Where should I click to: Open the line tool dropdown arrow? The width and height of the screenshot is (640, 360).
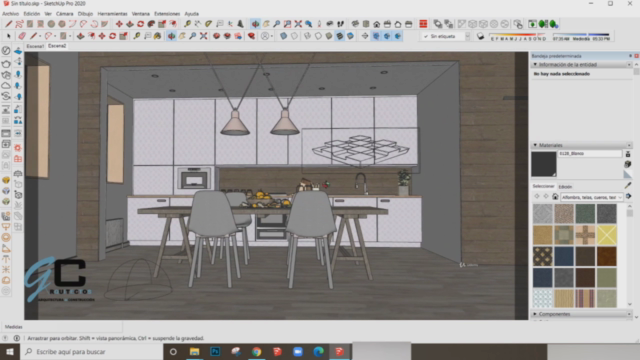tap(40, 36)
